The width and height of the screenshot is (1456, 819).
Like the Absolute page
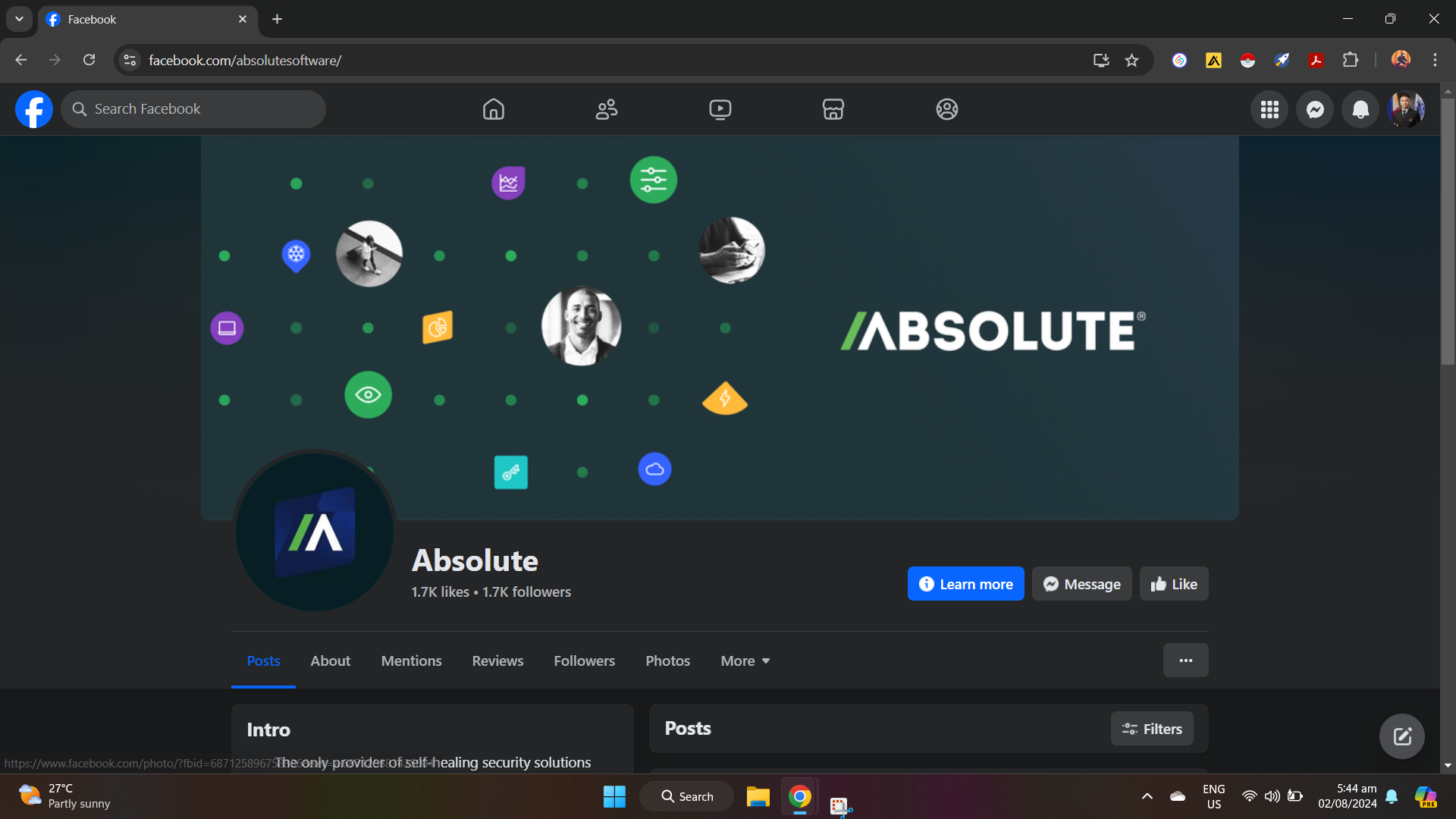(x=1173, y=584)
